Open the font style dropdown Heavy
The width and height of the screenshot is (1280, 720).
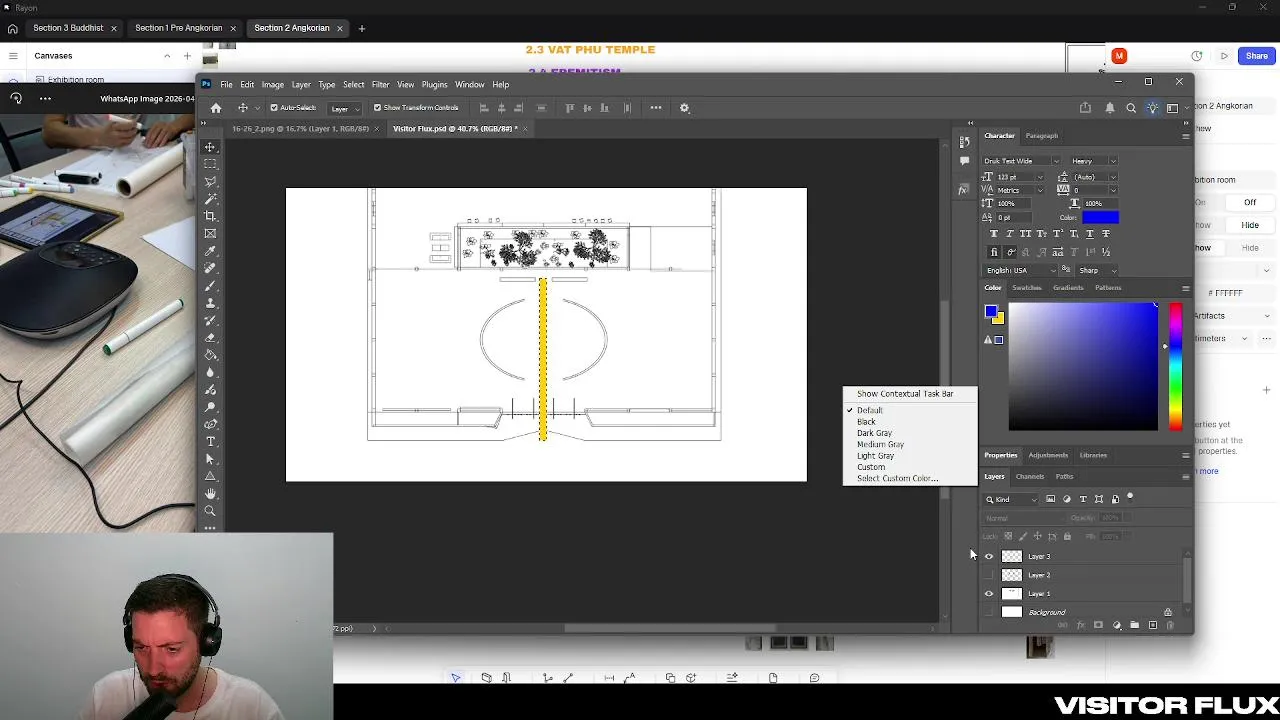click(x=1093, y=161)
